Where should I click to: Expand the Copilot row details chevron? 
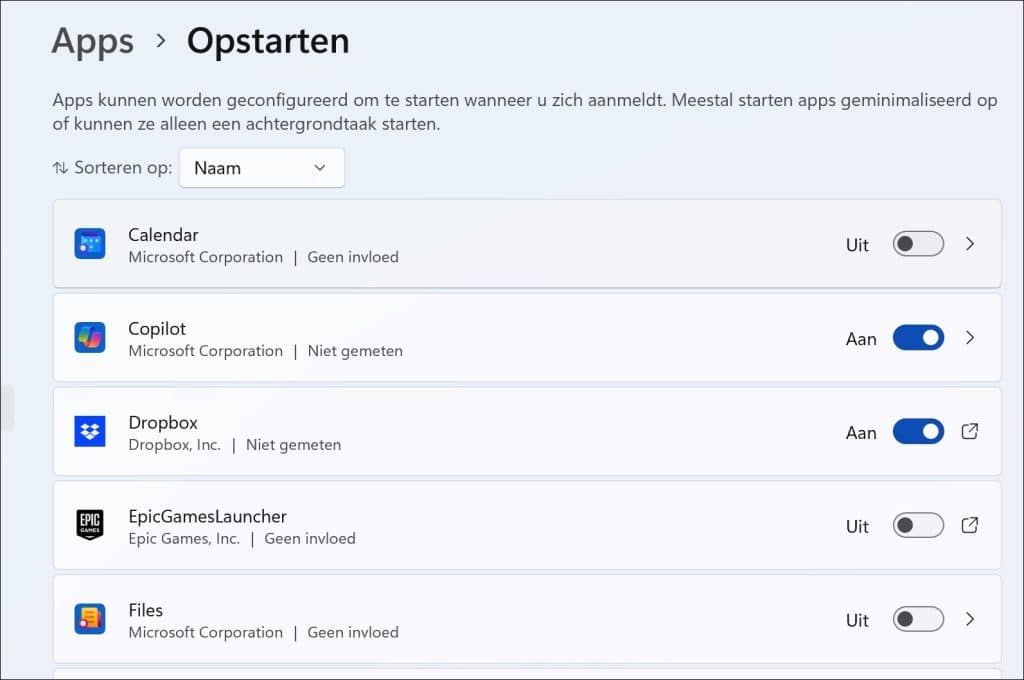[x=969, y=337]
